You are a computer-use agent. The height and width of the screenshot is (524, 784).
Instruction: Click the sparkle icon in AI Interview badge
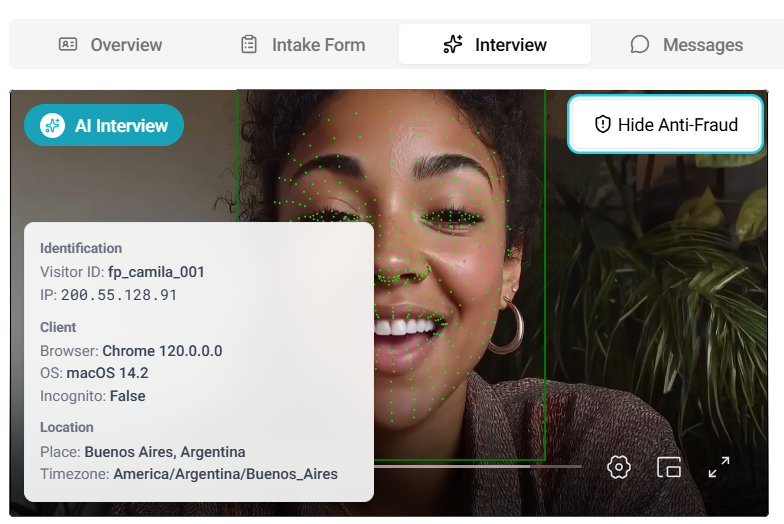(52, 126)
